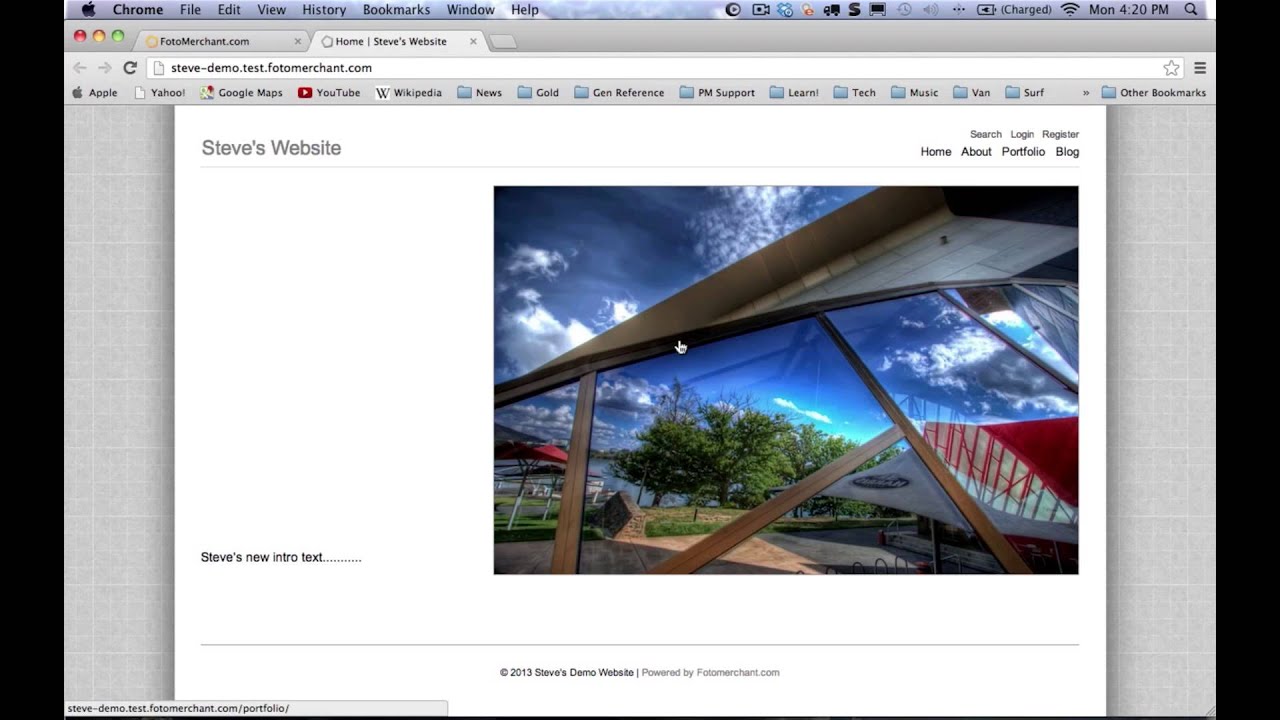Click the clock showing Mon 4:20 PM
Image resolution: width=1280 pixels, height=720 pixels.
tap(1128, 9)
